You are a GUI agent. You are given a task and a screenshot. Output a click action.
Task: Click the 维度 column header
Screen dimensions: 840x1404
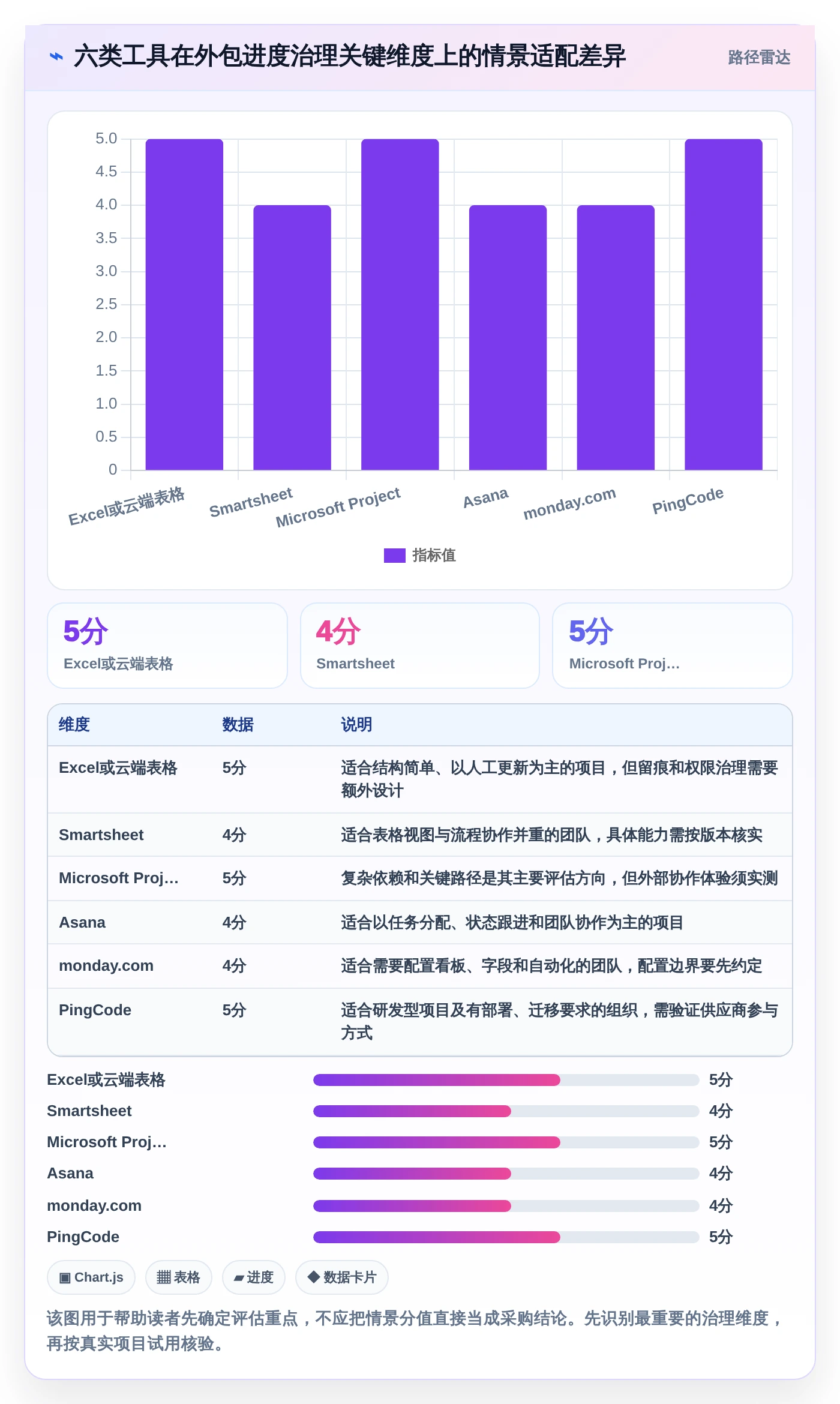point(74,725)
